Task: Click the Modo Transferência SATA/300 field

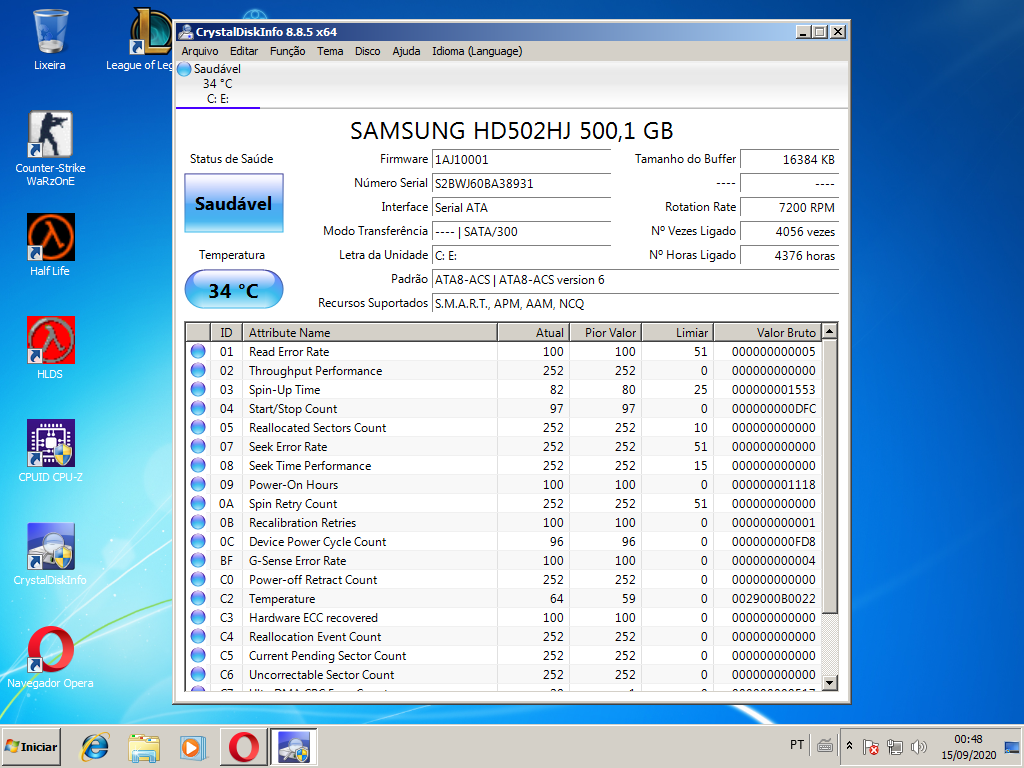Action: point(521,232)
